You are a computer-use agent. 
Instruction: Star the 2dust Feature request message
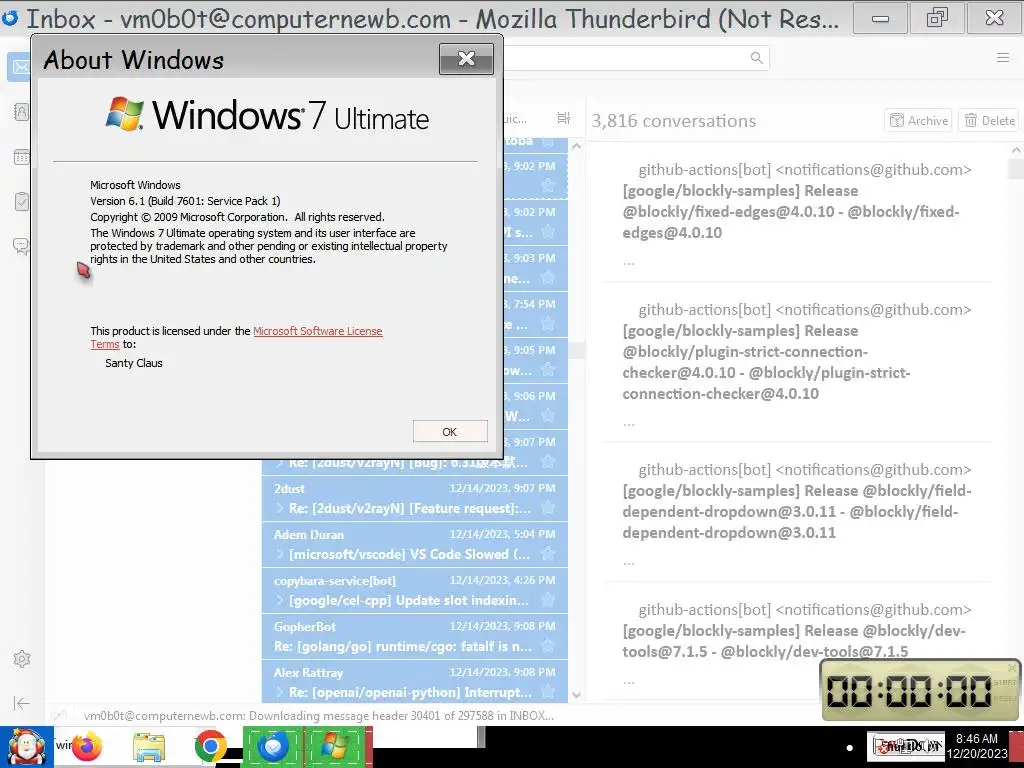coord(548,507)
